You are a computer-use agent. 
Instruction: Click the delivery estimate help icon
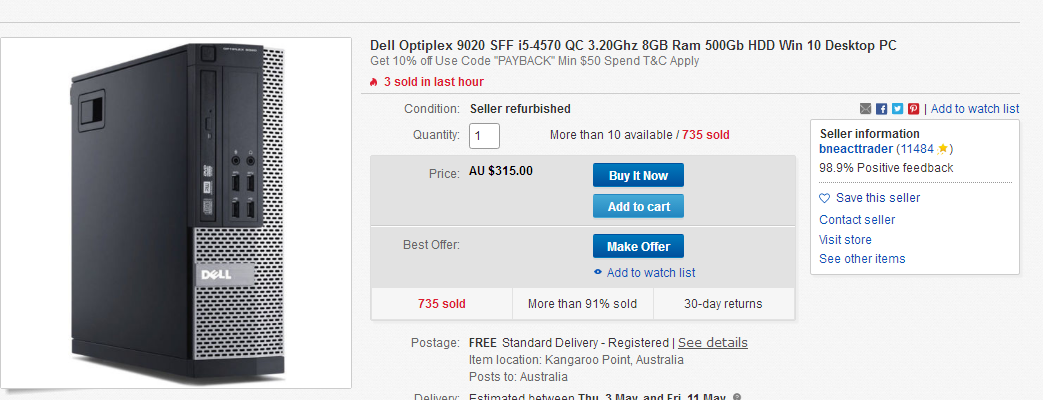point(737,397)
